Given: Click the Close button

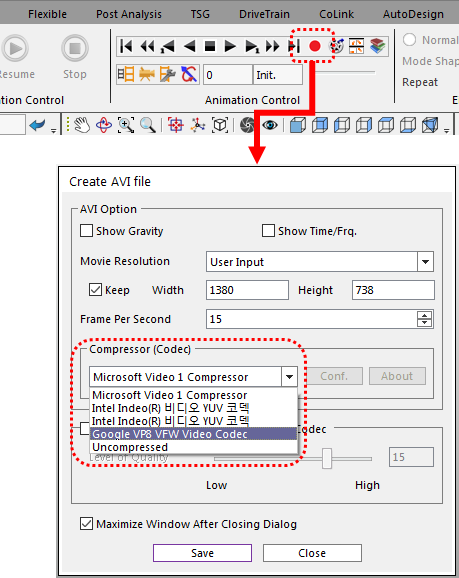Looking at the screenshot, I should click(x=312, y=553).
